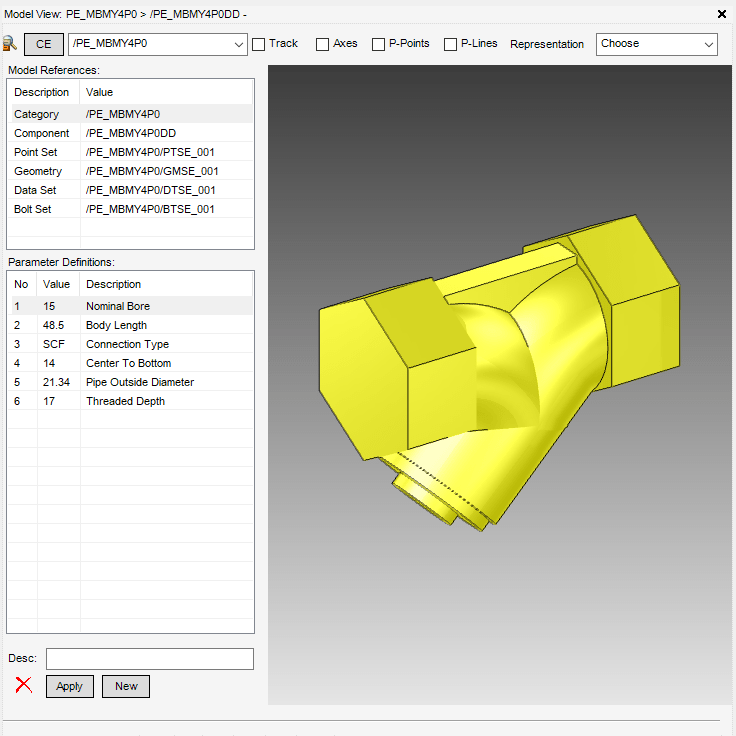Viewport: 736px width, 736px height.
Task: Click the Apply button
Action: [x=70, y=686]
